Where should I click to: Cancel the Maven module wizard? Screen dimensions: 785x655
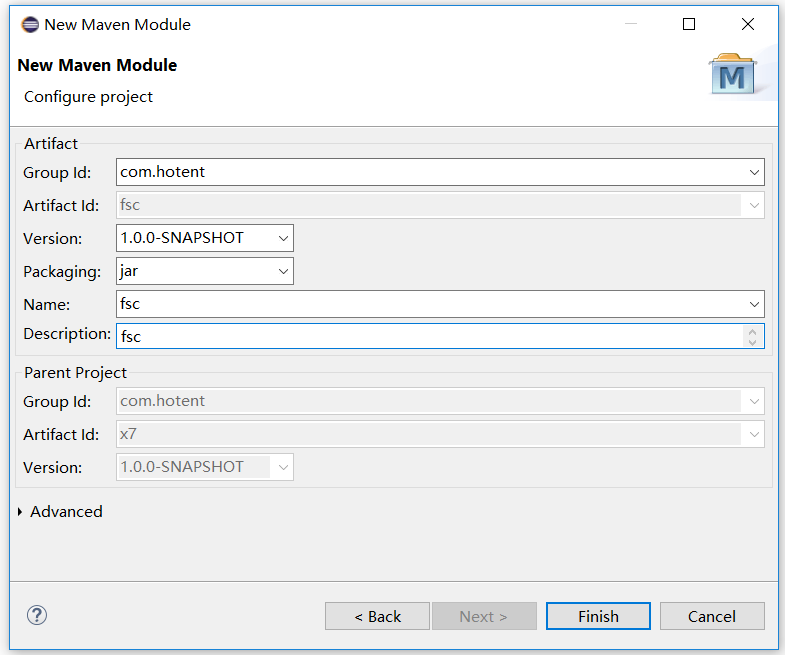tap(712, 616)
